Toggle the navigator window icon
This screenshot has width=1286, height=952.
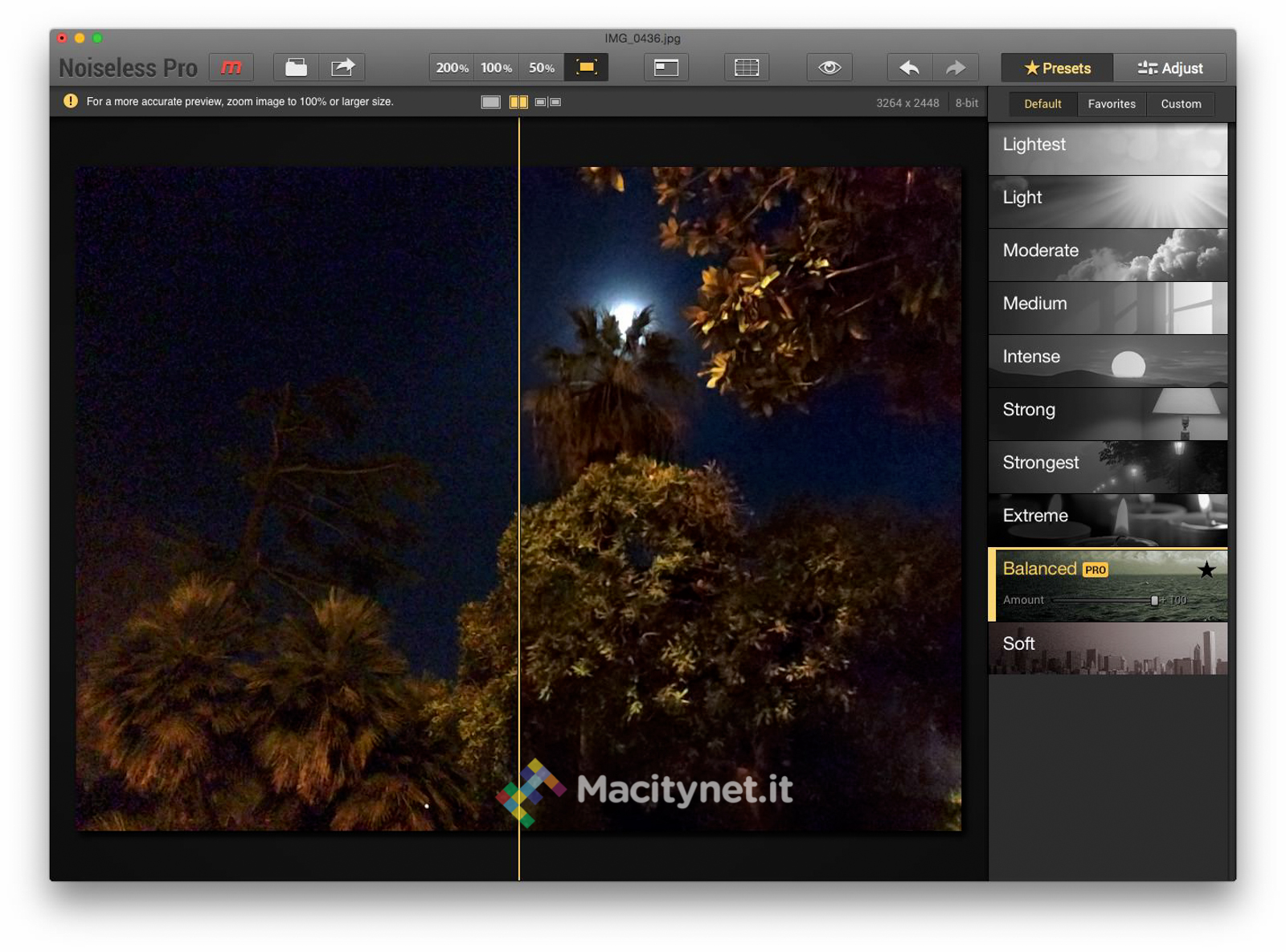pyautogui.click(x=666, y=67)
